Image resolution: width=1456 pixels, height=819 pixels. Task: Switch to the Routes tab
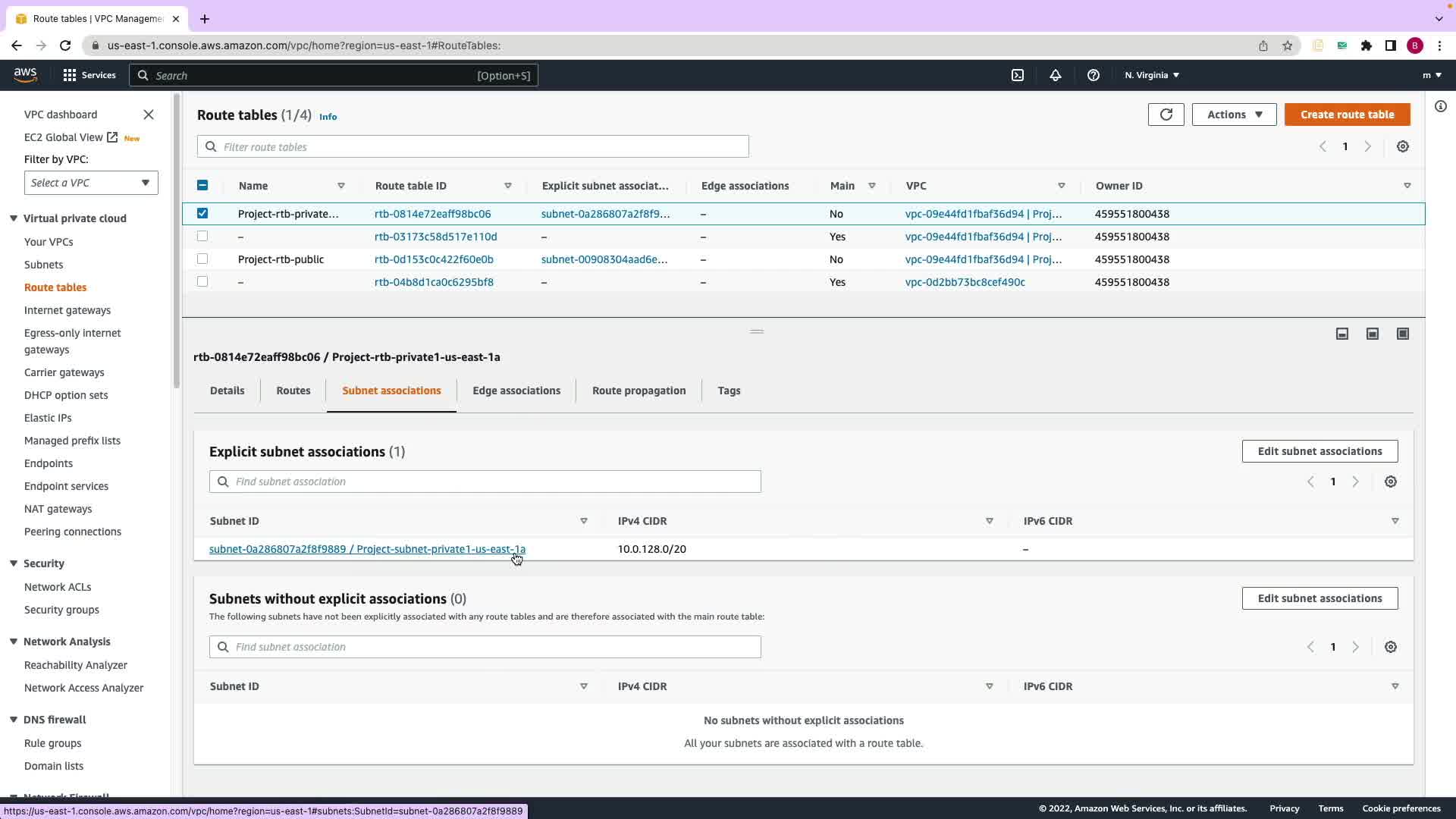coord(293,391)
